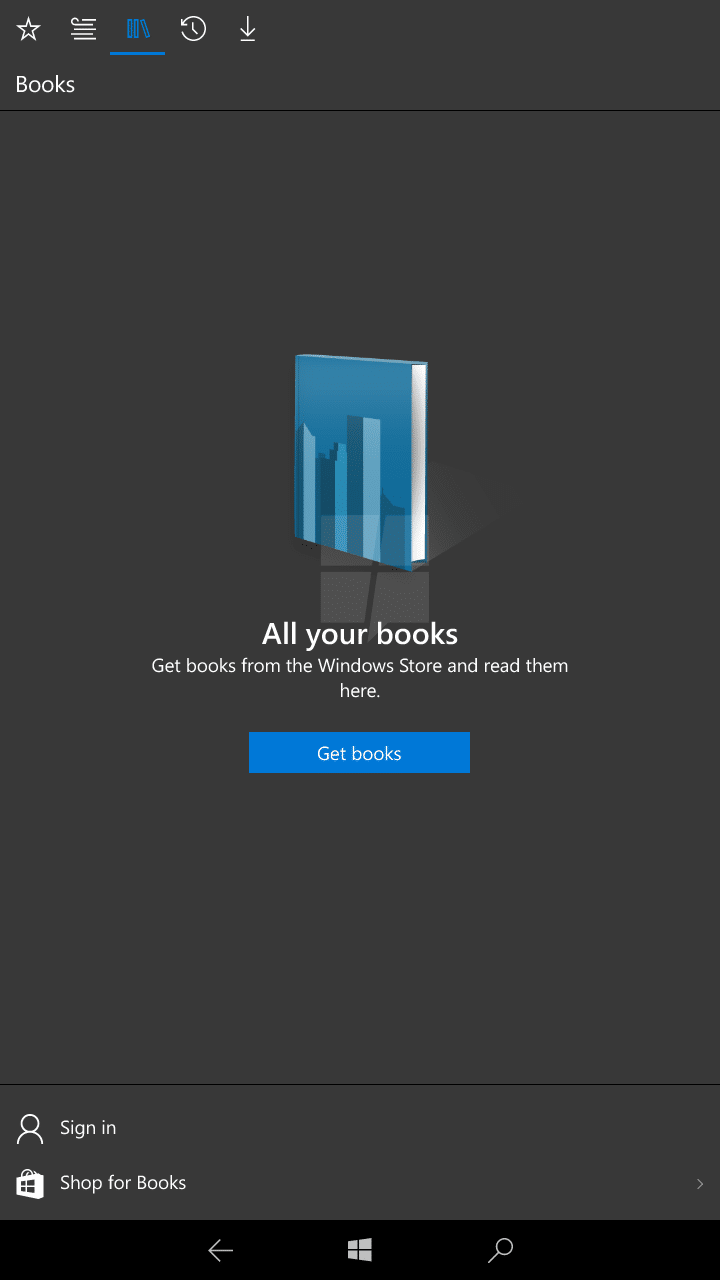This screenshot has height=1280, width=720.
Task: Click the blue book illustration
Action: pyautogui.click(x=362, y=463)
